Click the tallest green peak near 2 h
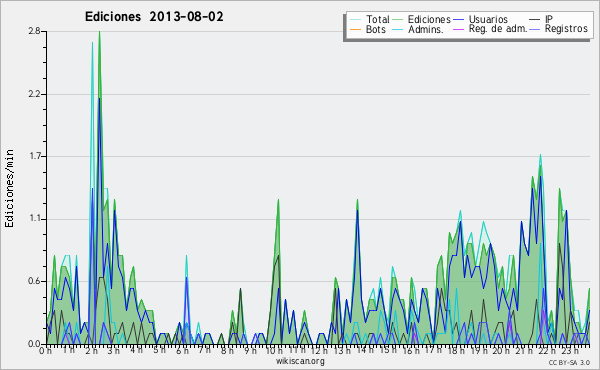The image size is (600, 370). (99, 34)
